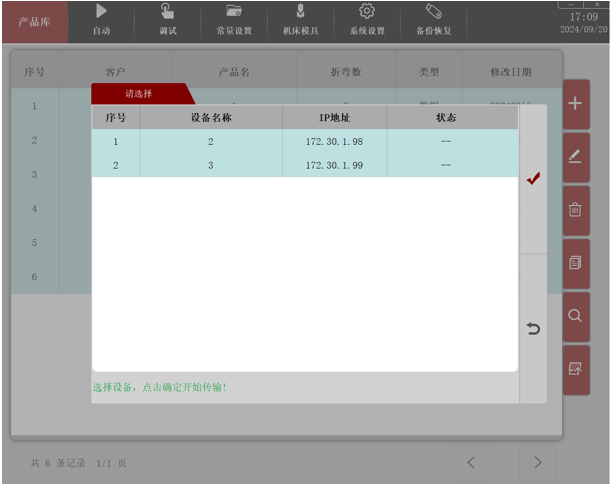
Task: Click the copy document icon
Action: (575, 263)
